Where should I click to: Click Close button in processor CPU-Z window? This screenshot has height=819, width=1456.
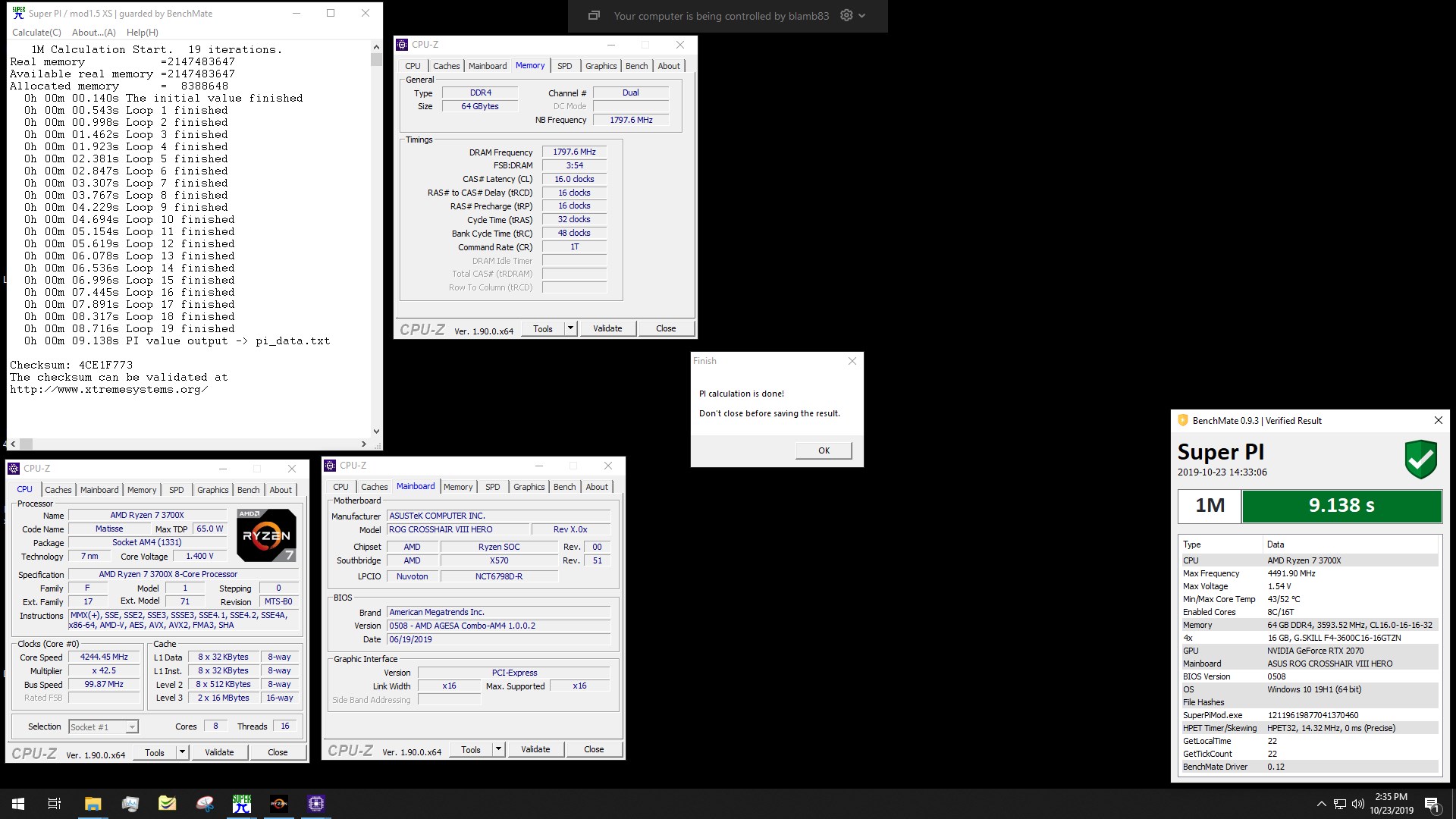[x=278, y=752]
